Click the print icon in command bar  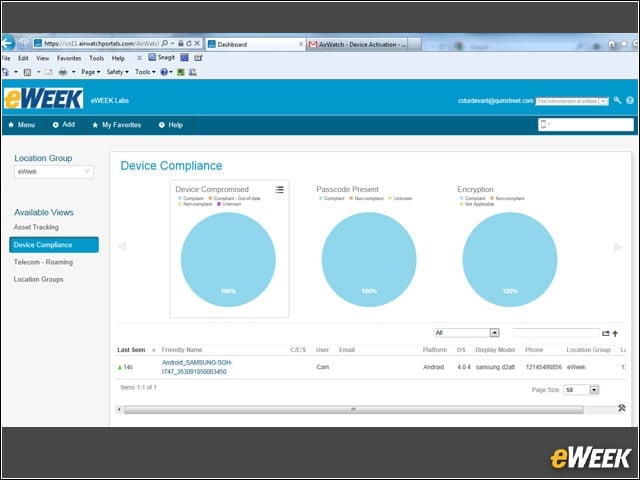(63, 72)
